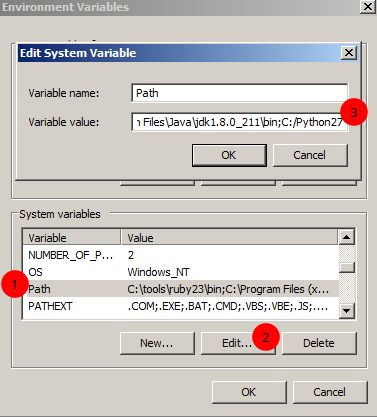Click the NUMBER_OF_P... value cell showing 2

click(x=131, y=255)
